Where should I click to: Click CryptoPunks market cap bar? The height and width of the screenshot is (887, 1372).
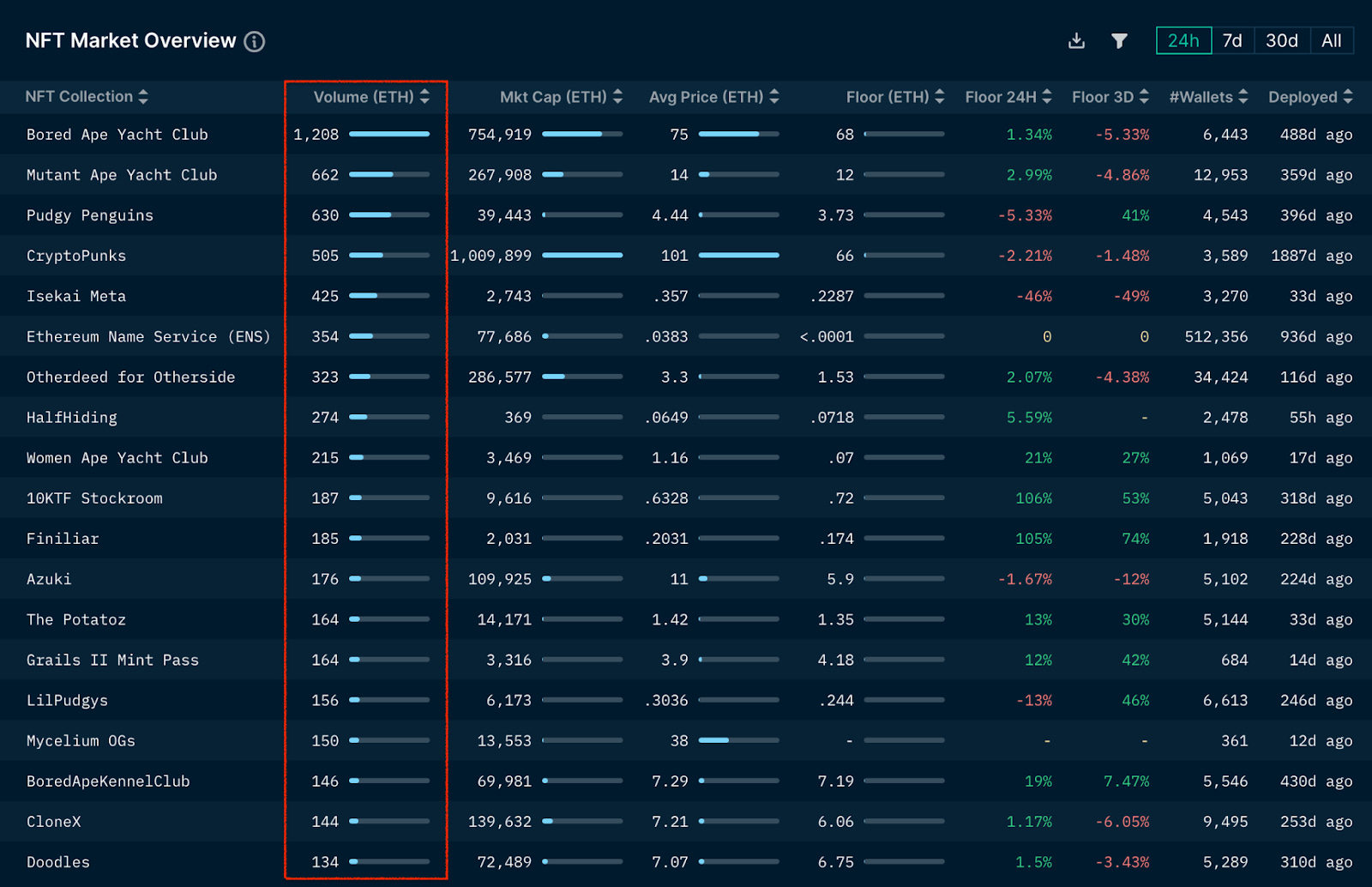(x=582, y=255)
